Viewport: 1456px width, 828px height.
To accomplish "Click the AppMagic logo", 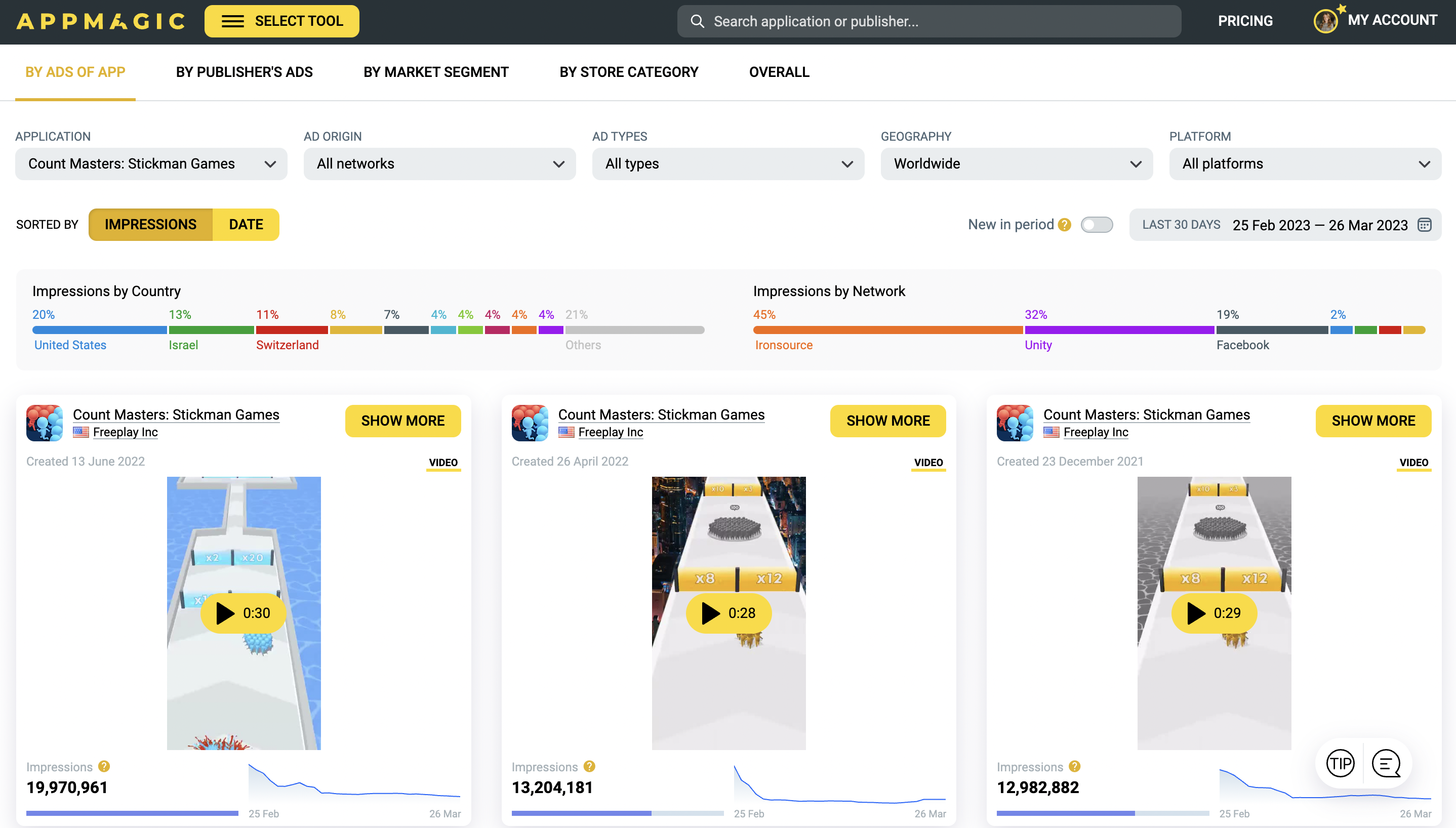I will coord(101,22).
